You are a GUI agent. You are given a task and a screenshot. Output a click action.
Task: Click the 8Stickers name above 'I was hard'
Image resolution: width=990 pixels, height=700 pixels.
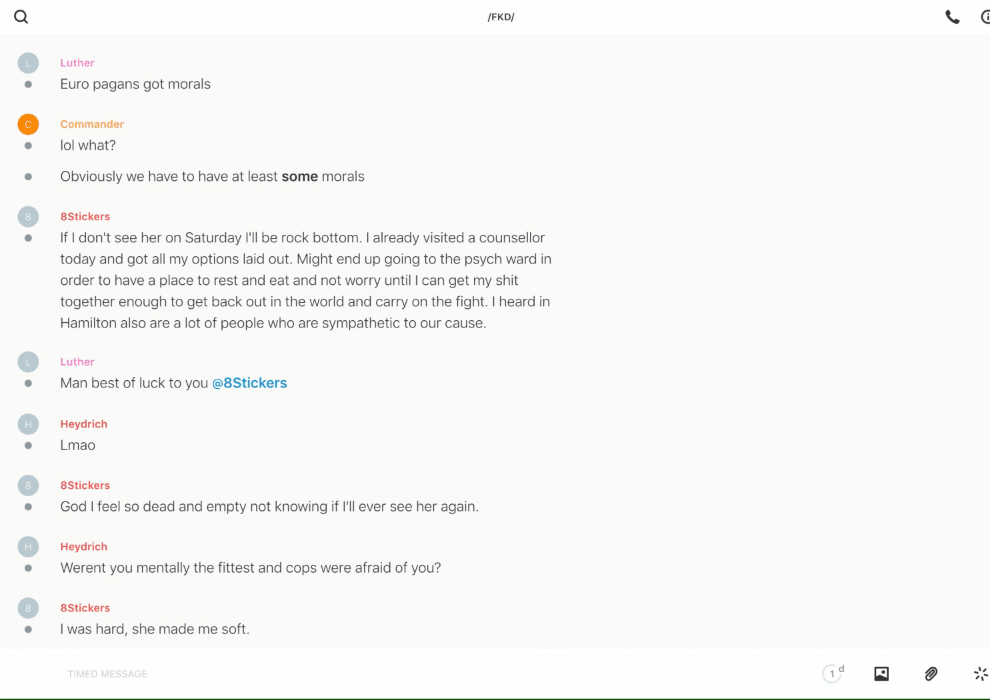click(x=85, y=608)
